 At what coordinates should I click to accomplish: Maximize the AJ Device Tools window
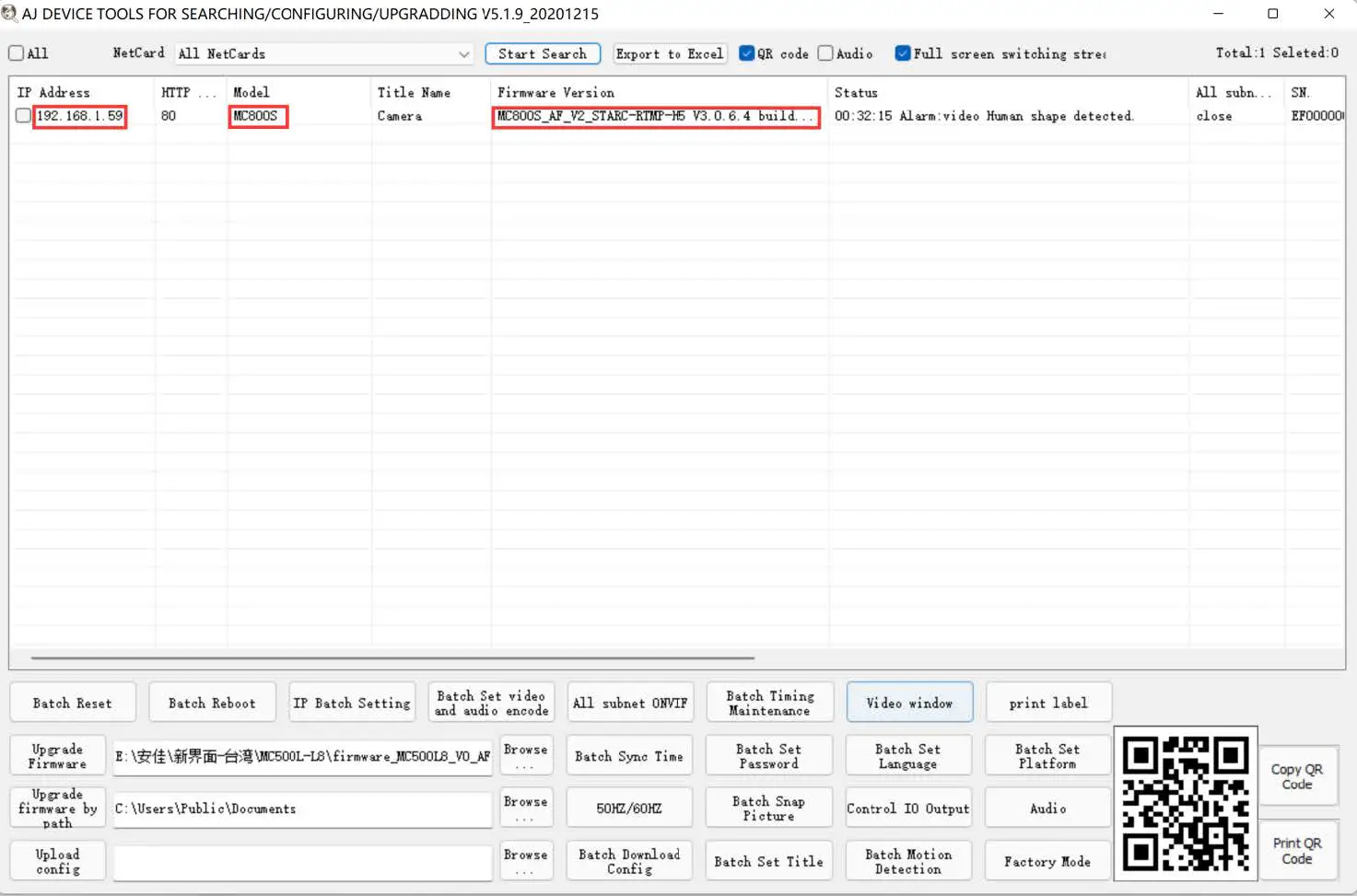1273,14
